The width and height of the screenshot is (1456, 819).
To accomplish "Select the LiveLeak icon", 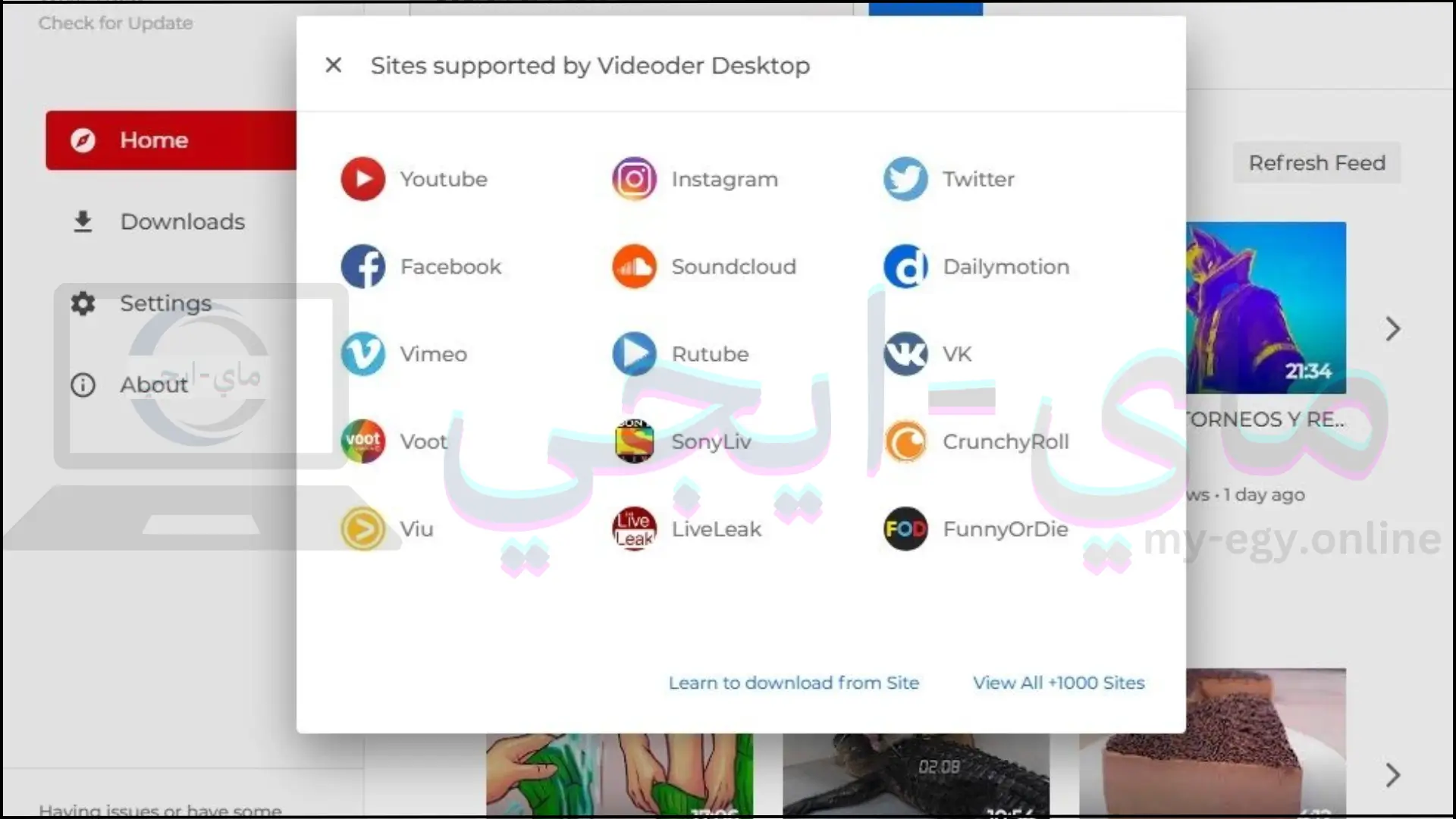I will point(635,528).
